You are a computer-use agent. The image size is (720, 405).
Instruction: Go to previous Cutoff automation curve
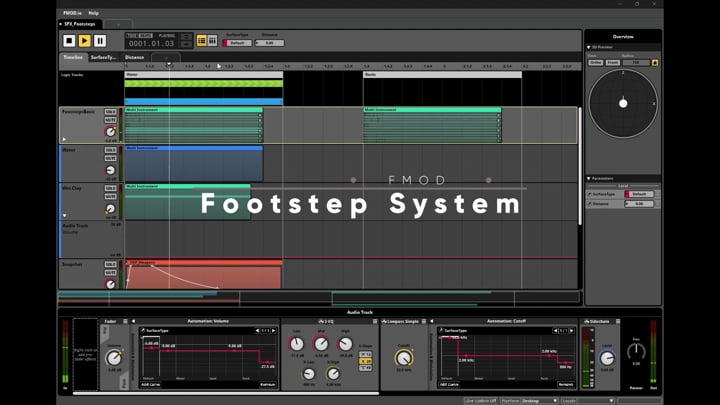point(555,331)
